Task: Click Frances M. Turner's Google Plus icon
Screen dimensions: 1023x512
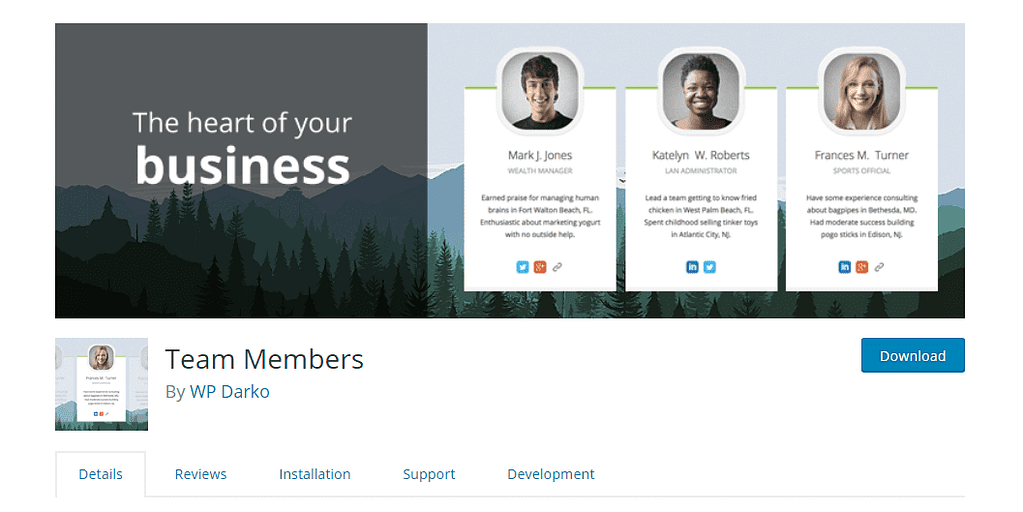Action: click(x=862, y=267)
